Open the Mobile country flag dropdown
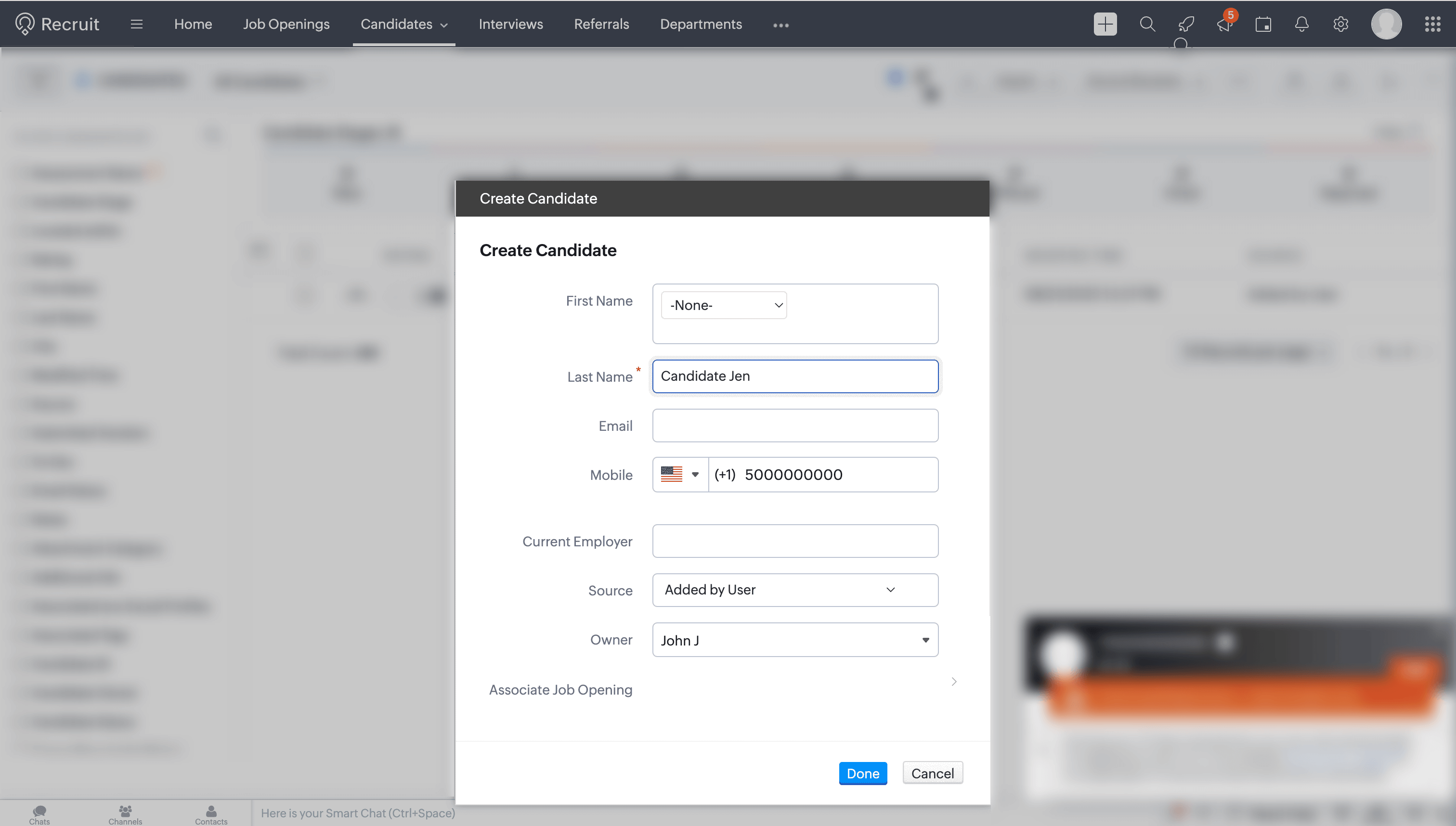Viewport: 1456px width, 826px height. coord(680,474)
